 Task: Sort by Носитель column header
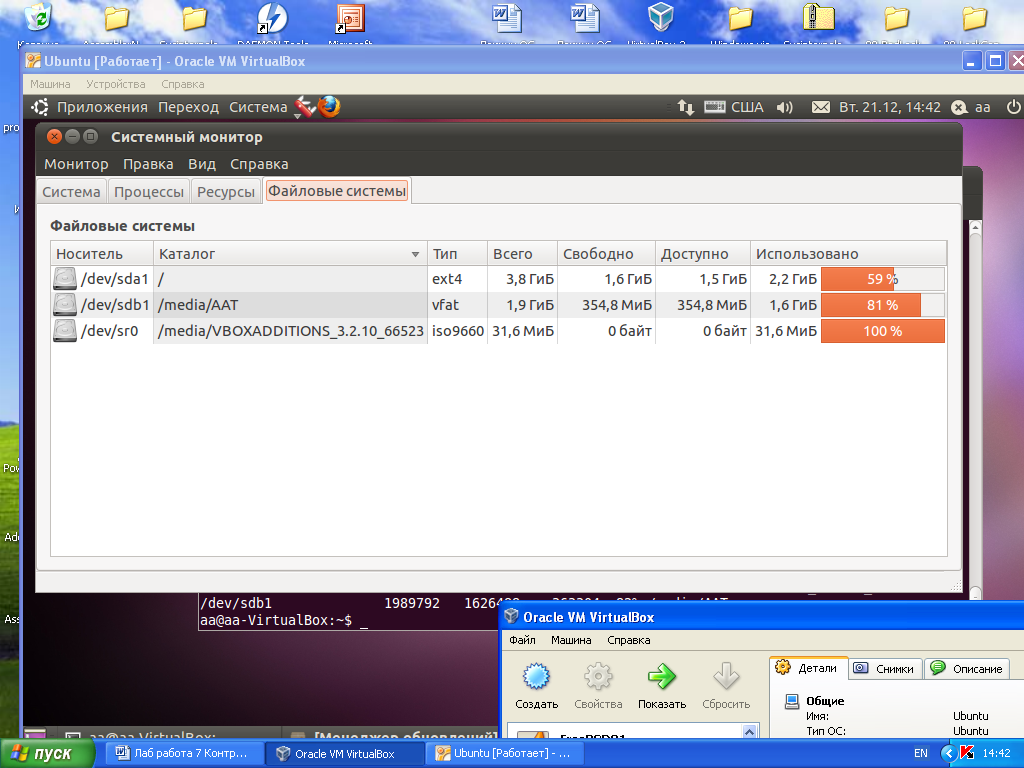[x=102, y=253]
